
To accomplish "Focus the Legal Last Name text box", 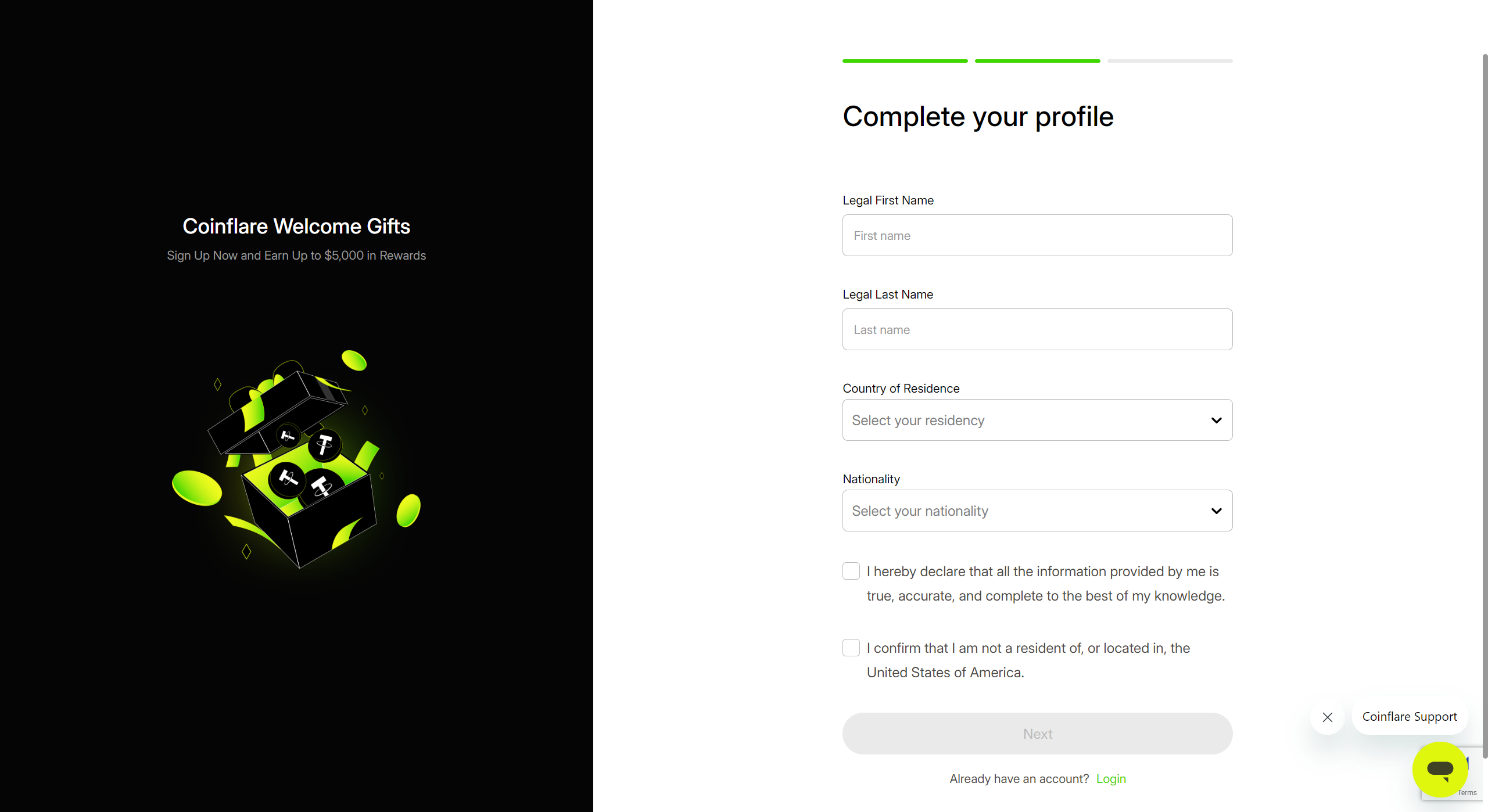I will tap(1037, 329).
